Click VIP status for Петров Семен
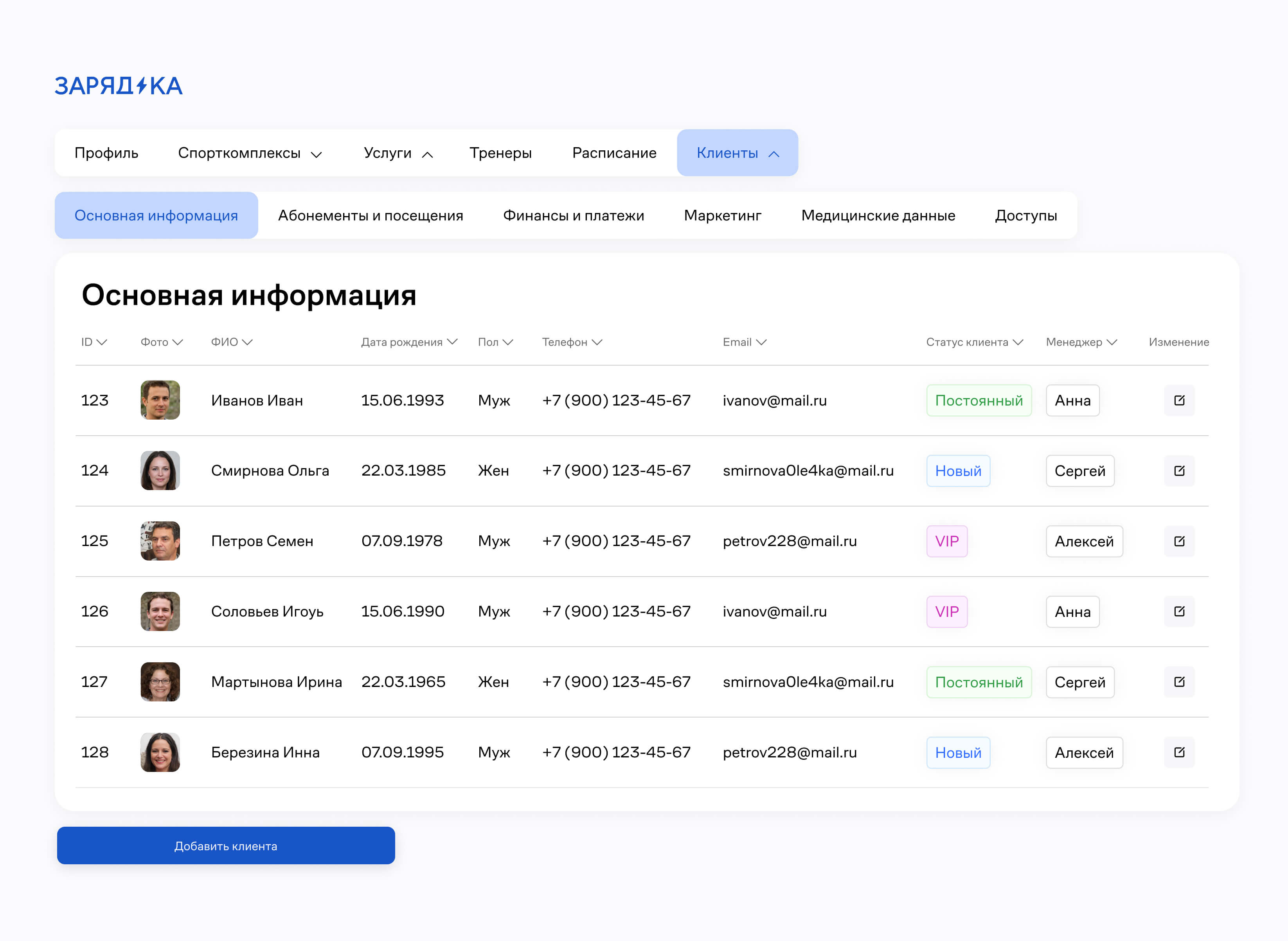 coord(947,541)
